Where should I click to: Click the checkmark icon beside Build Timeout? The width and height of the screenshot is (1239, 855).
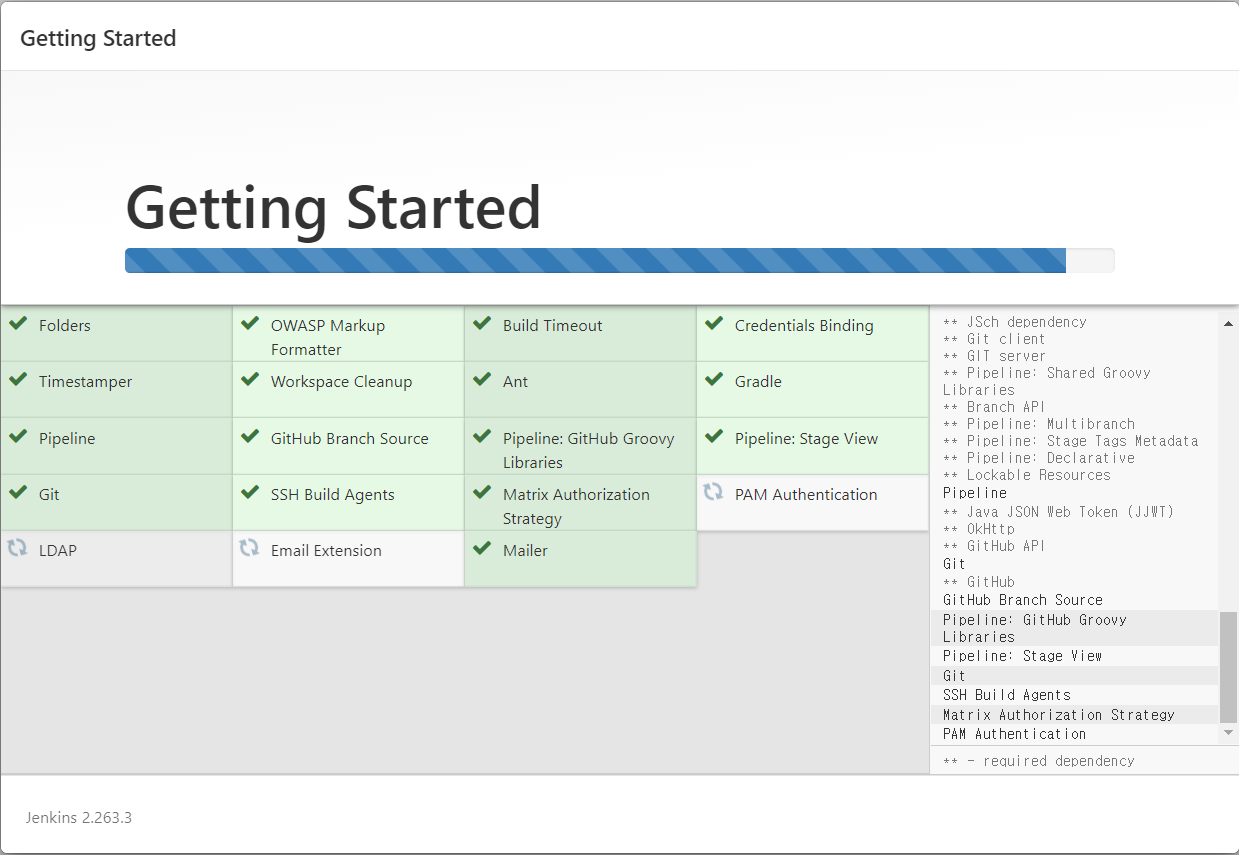point(482,324)
